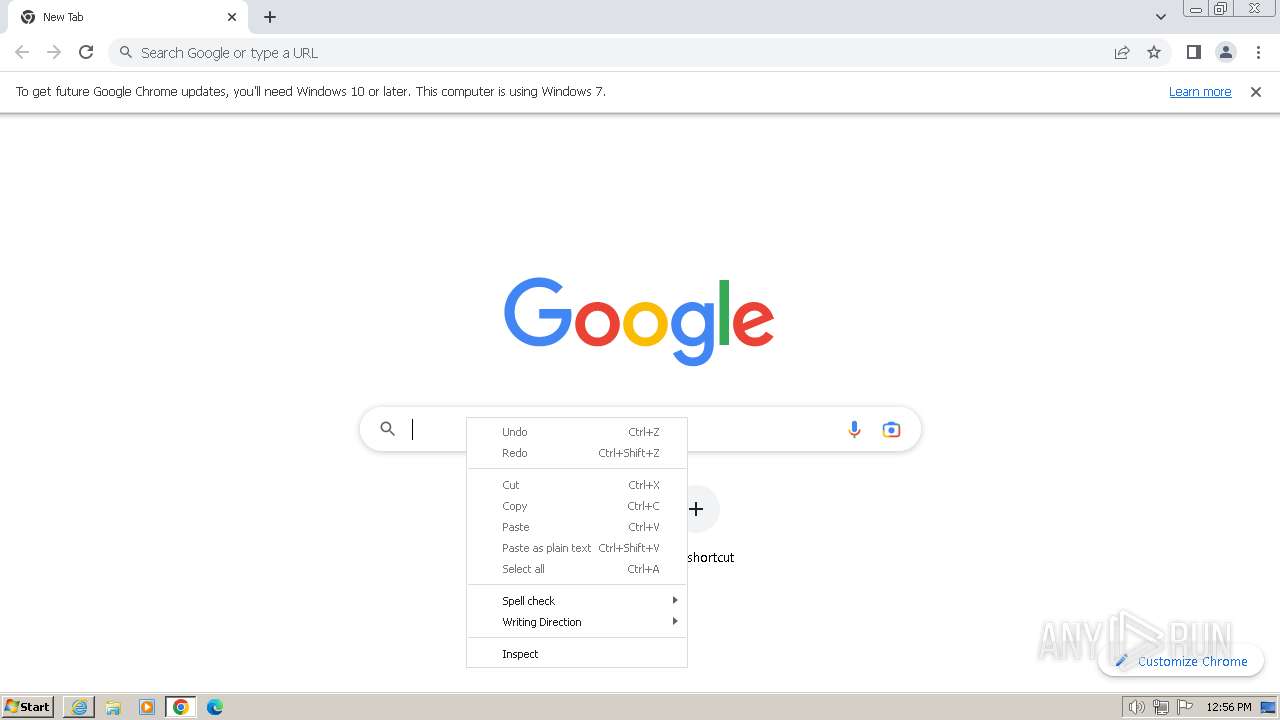Click the Show desktop tray icon
The height and width of the screenshot is (720, 1280).
click(1269, 707)
